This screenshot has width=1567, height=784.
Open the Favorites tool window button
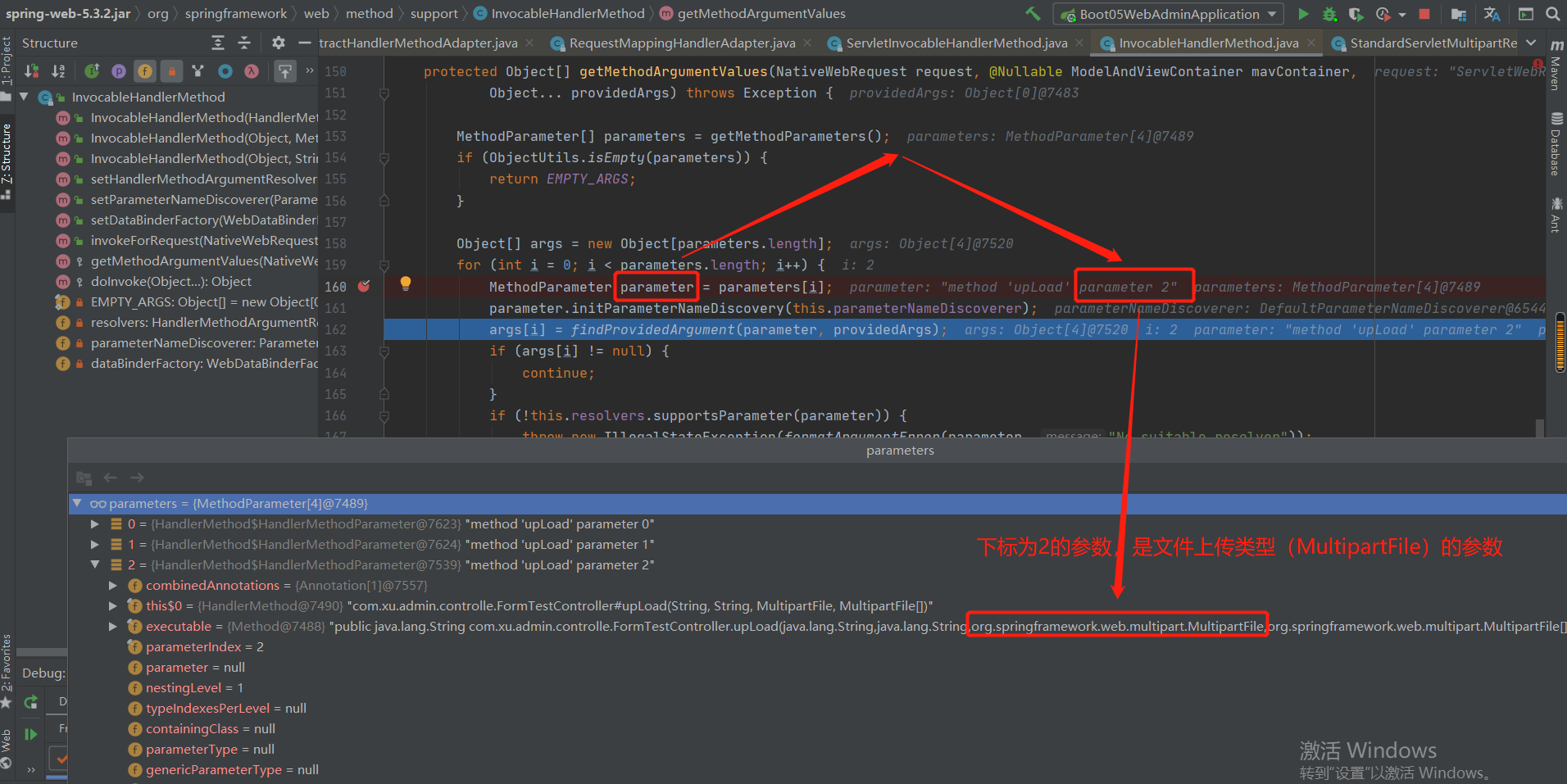tap(7, 670)
